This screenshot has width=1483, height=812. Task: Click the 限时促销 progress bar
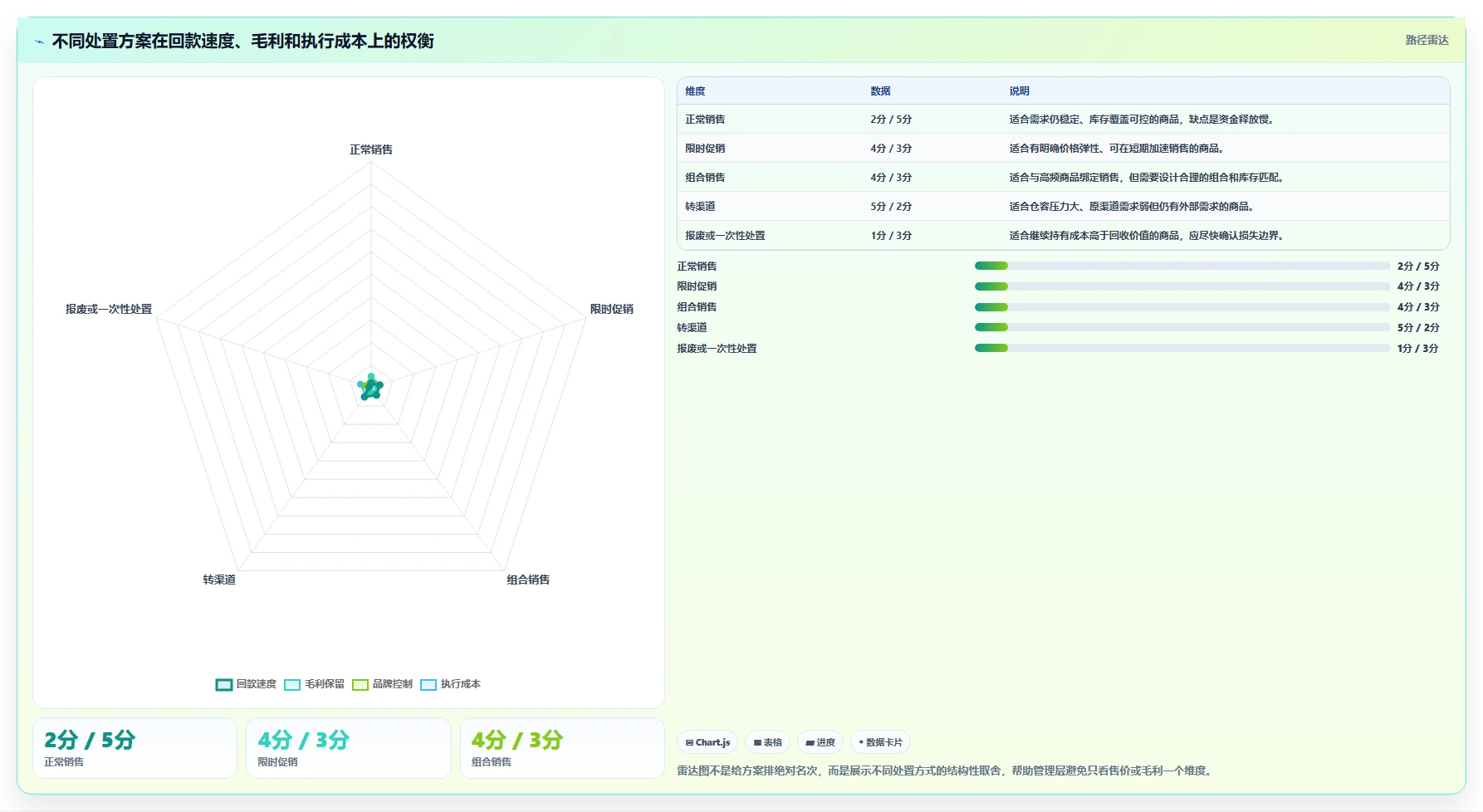click(x=1182, y=286)
